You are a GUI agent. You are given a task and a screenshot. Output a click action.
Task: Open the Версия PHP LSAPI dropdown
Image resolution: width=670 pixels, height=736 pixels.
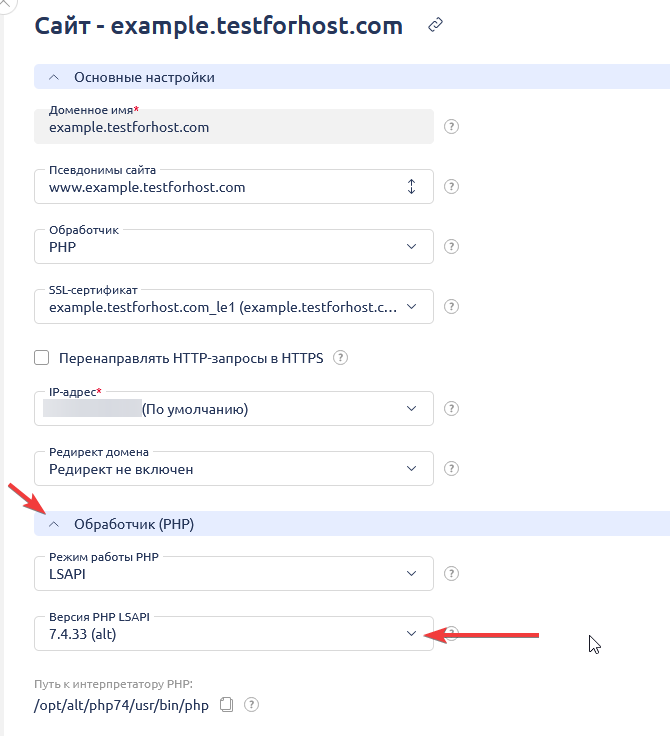pyautogui.click(x=234, y=633)
